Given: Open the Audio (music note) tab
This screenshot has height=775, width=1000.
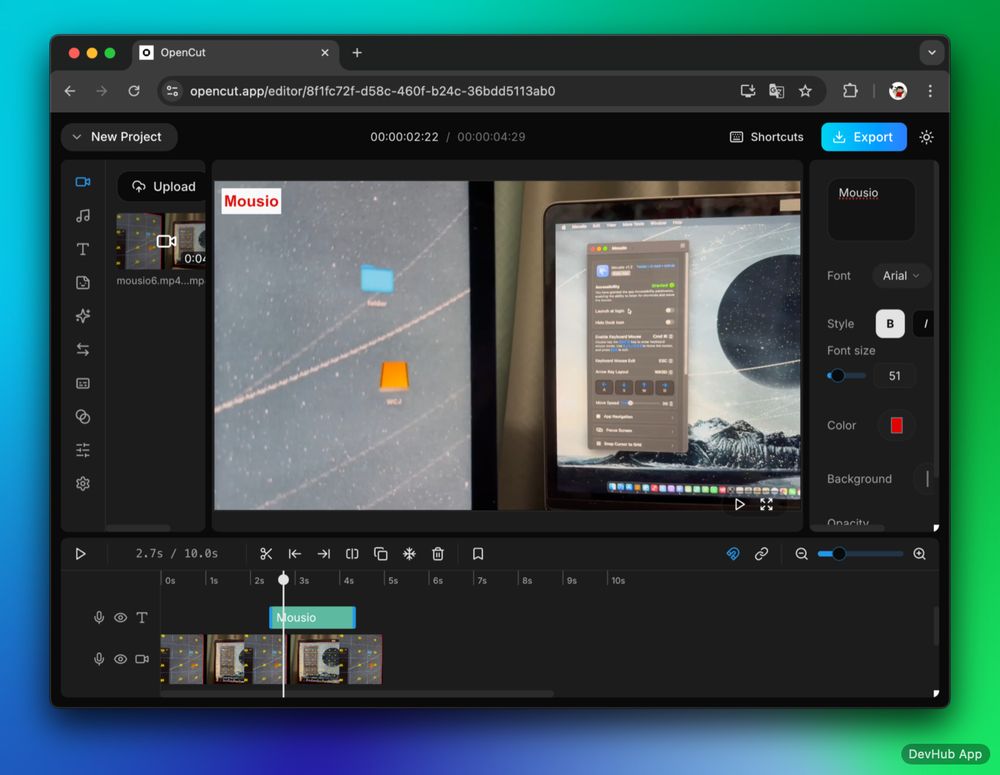Looking at the screenshot, I should (83, 216).
